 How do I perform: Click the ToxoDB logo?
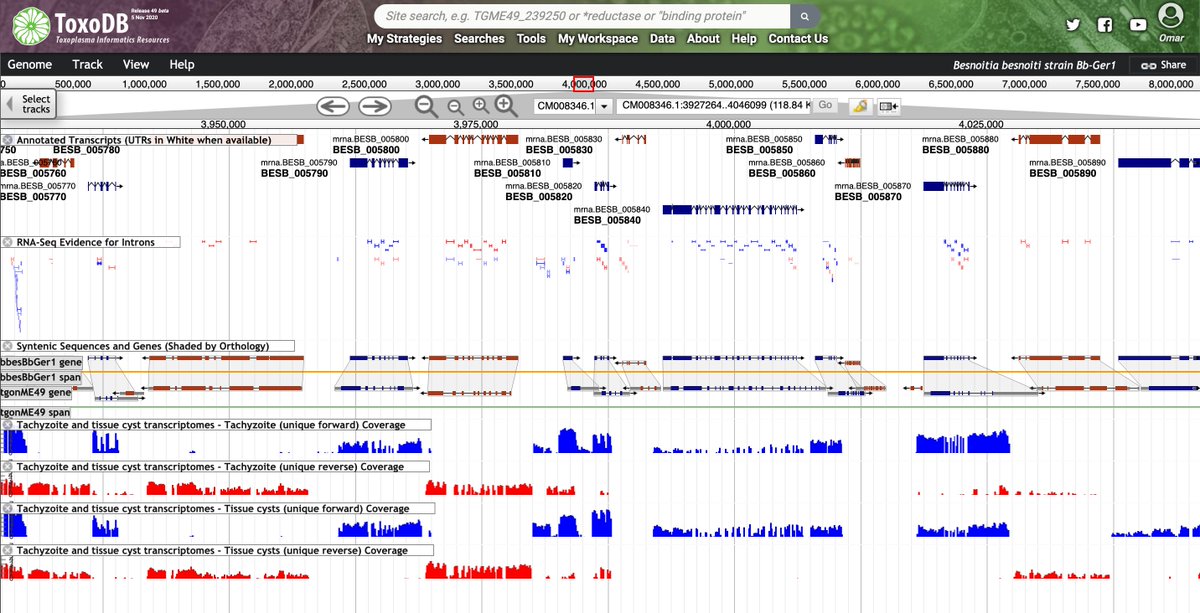pyautogui.click(x=30, y=22)
